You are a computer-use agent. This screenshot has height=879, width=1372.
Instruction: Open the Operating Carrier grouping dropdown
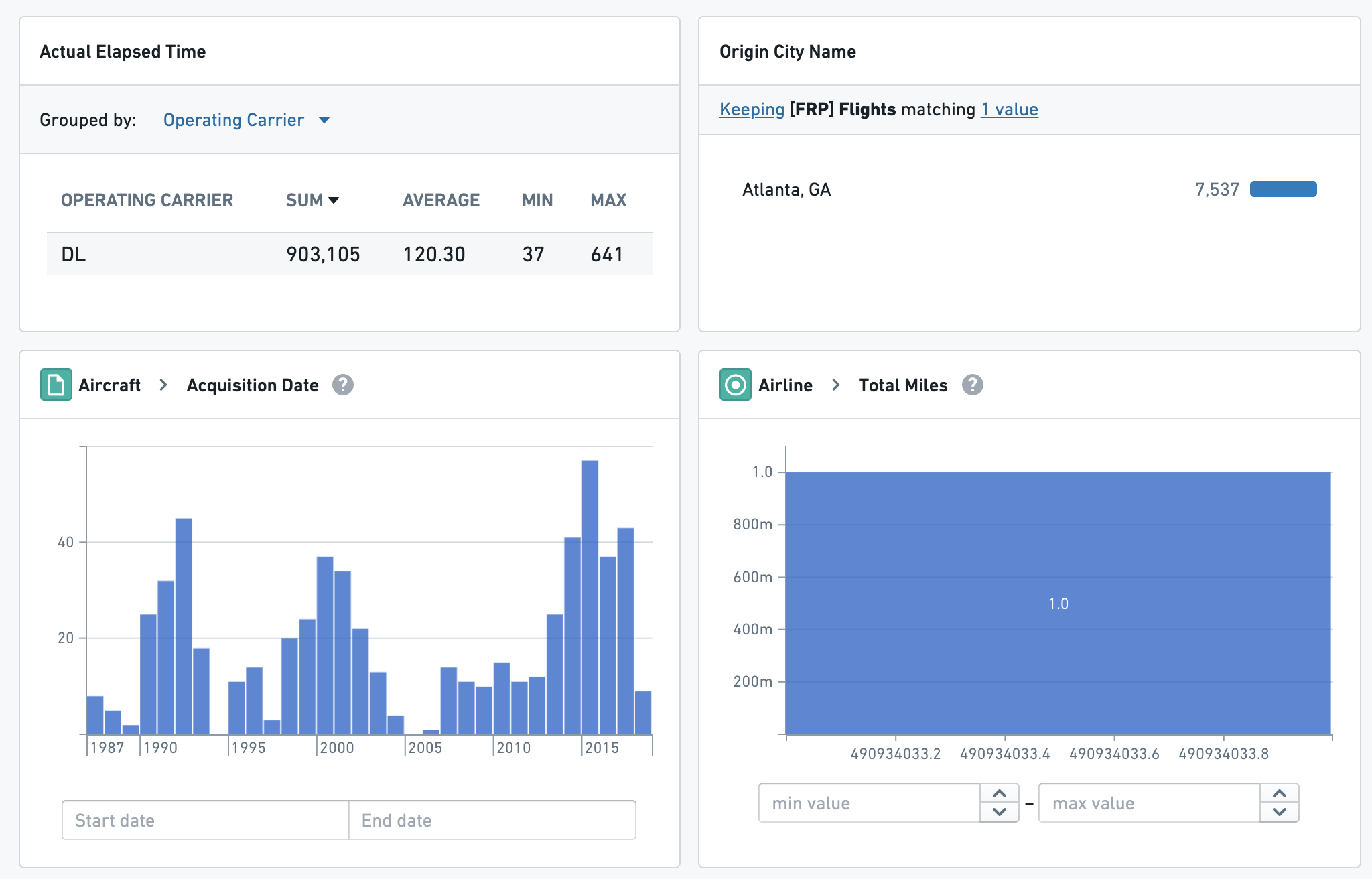pyautogui.click(x=247, y=120)
